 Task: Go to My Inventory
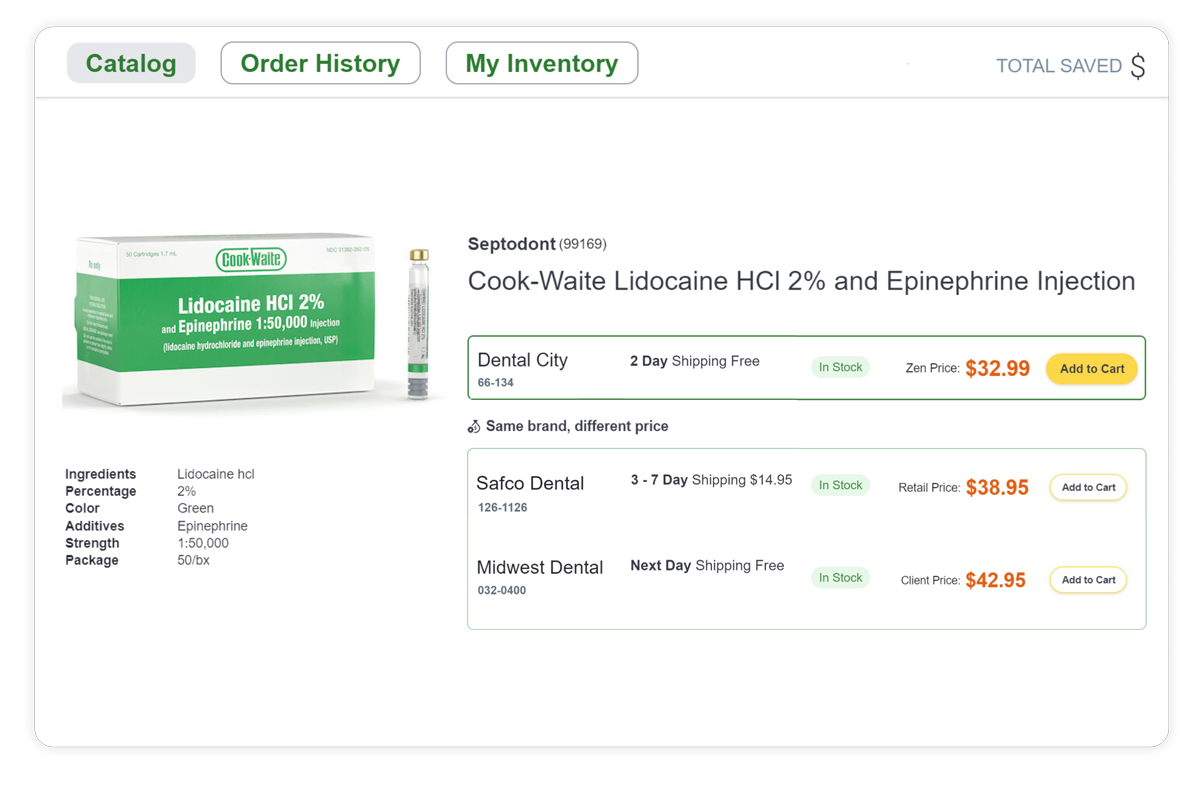(x=541, y=62)
